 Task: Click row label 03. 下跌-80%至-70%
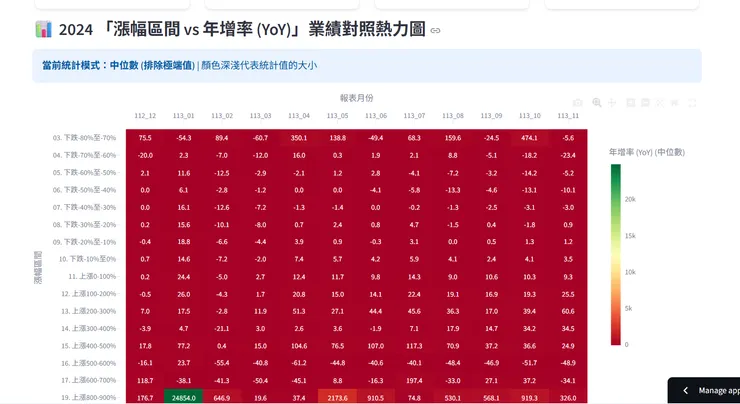click(84, 138)
